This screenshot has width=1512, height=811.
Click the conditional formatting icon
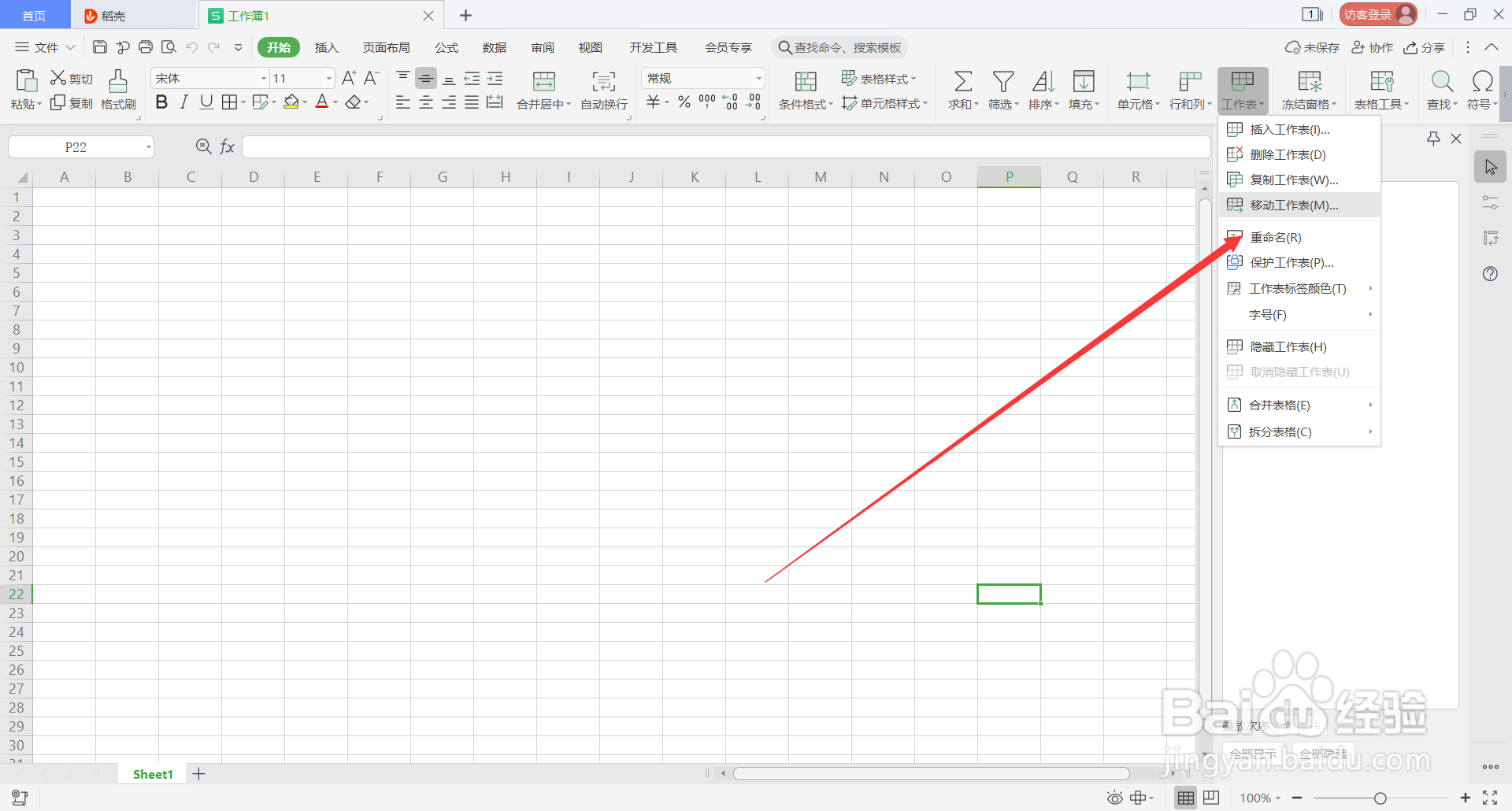pos(806,81)
